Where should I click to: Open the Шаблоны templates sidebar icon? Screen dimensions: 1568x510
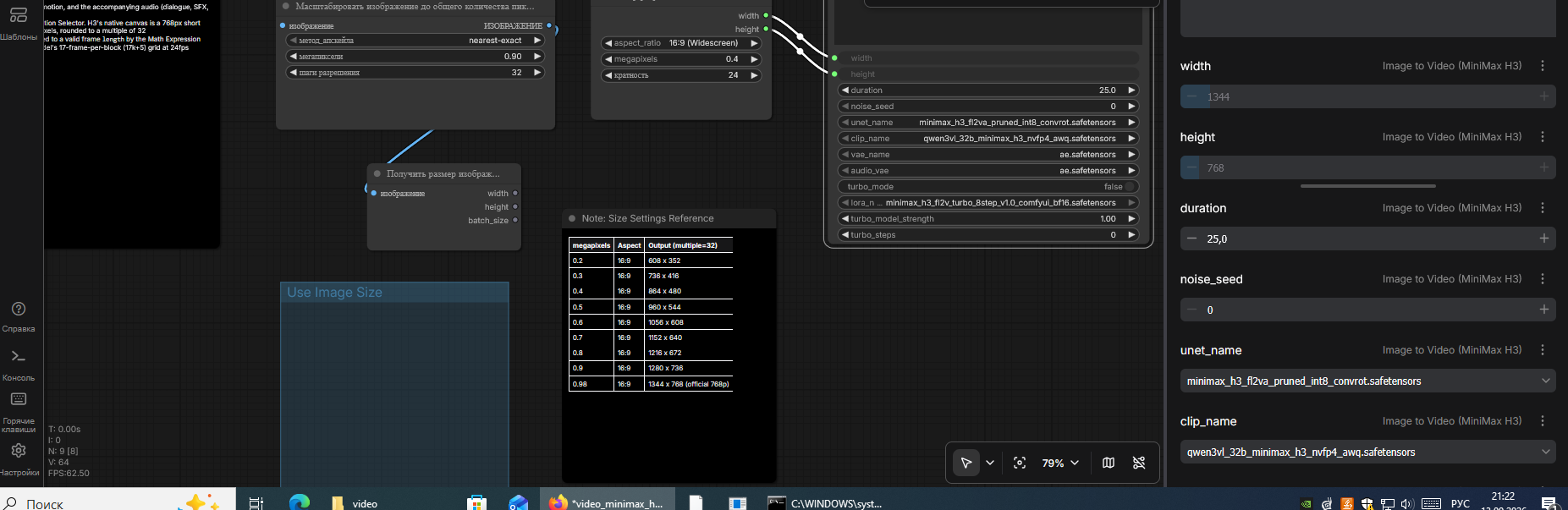19,23
